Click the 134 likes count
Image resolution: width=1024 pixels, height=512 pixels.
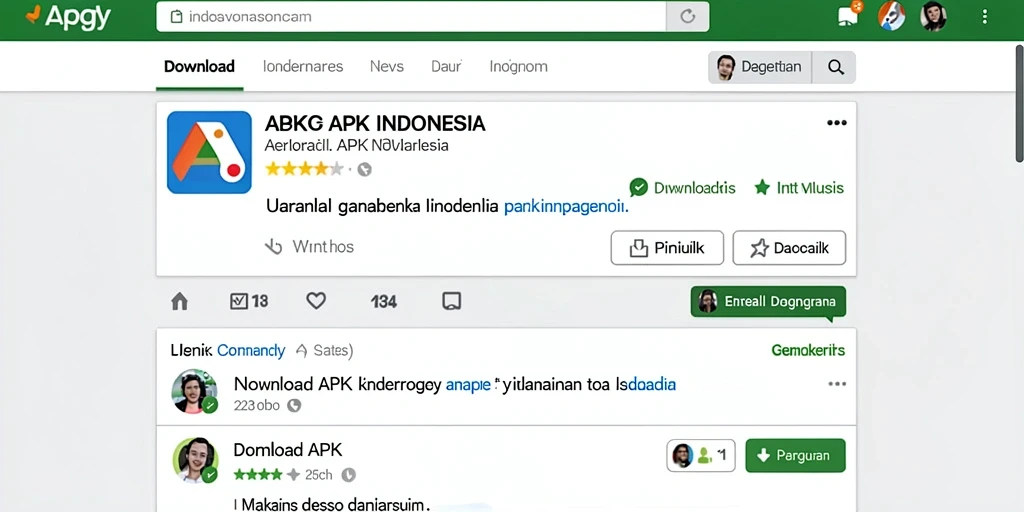384,302
